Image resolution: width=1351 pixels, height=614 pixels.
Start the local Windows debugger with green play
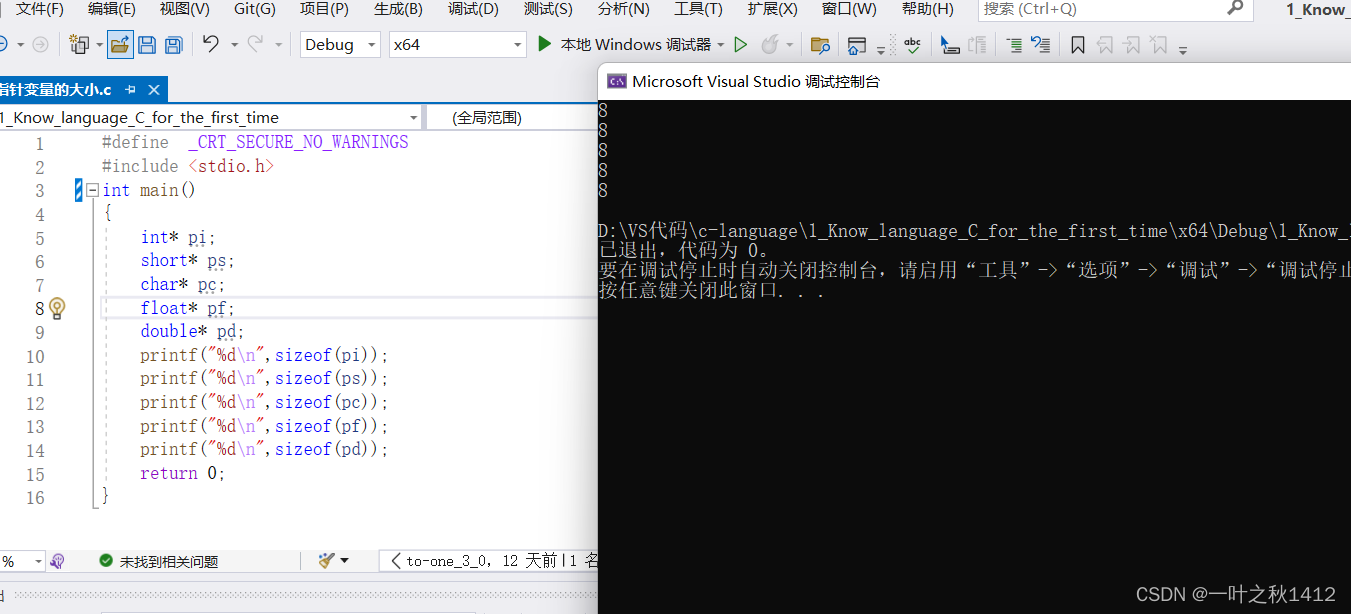(545, 44)
